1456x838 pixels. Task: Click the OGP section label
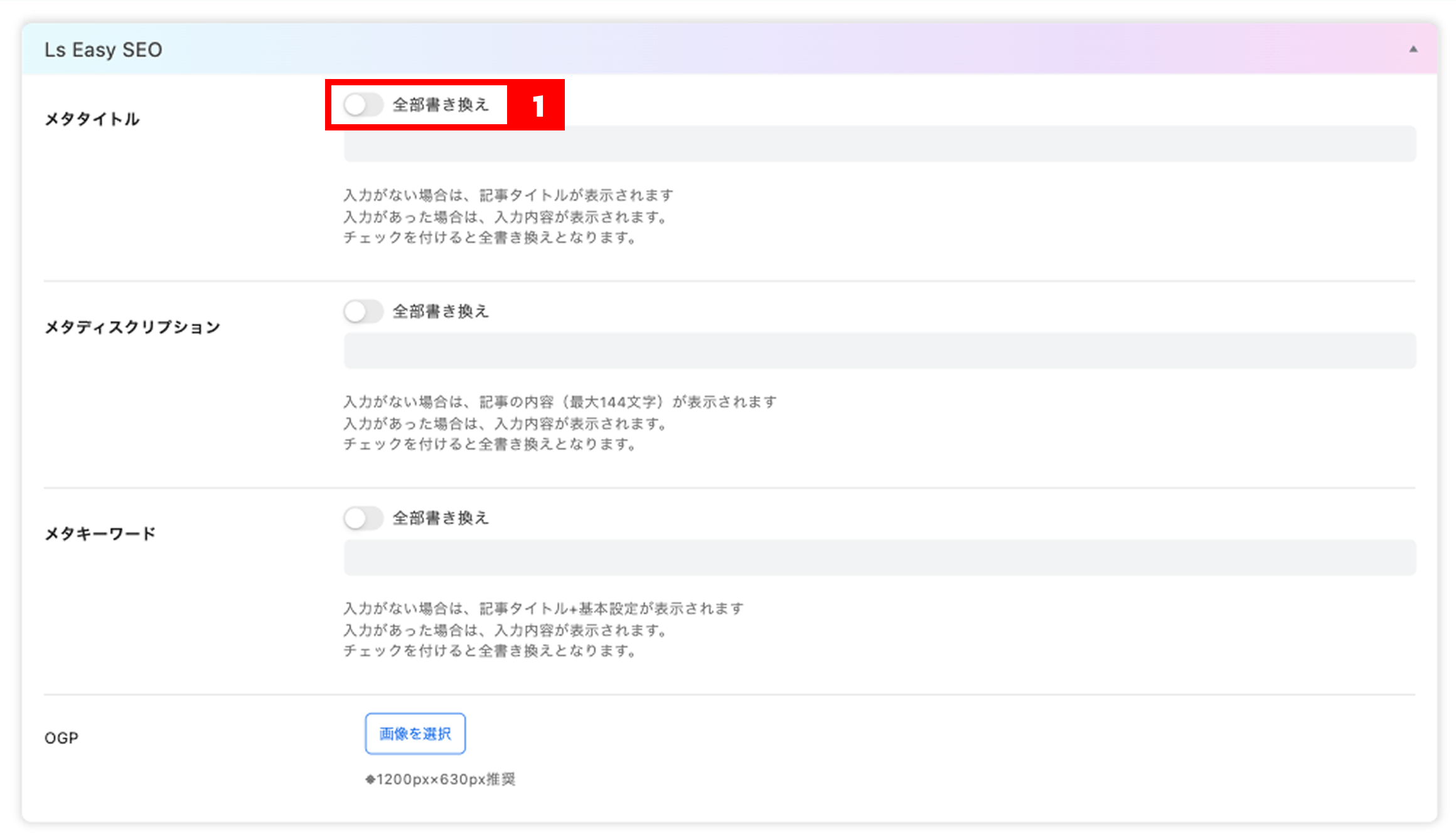click(62, 738)
